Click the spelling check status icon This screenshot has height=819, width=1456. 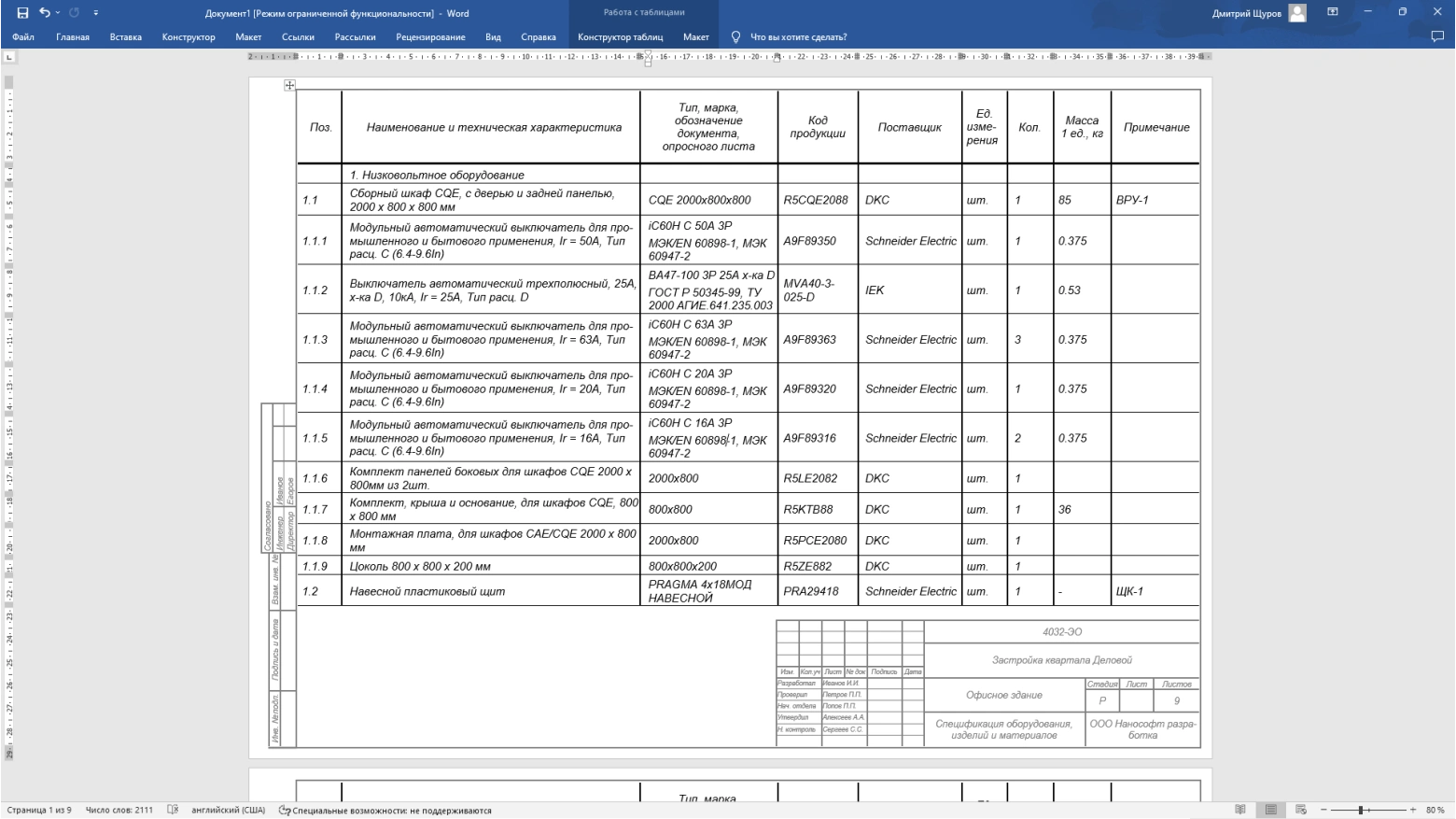173,810
